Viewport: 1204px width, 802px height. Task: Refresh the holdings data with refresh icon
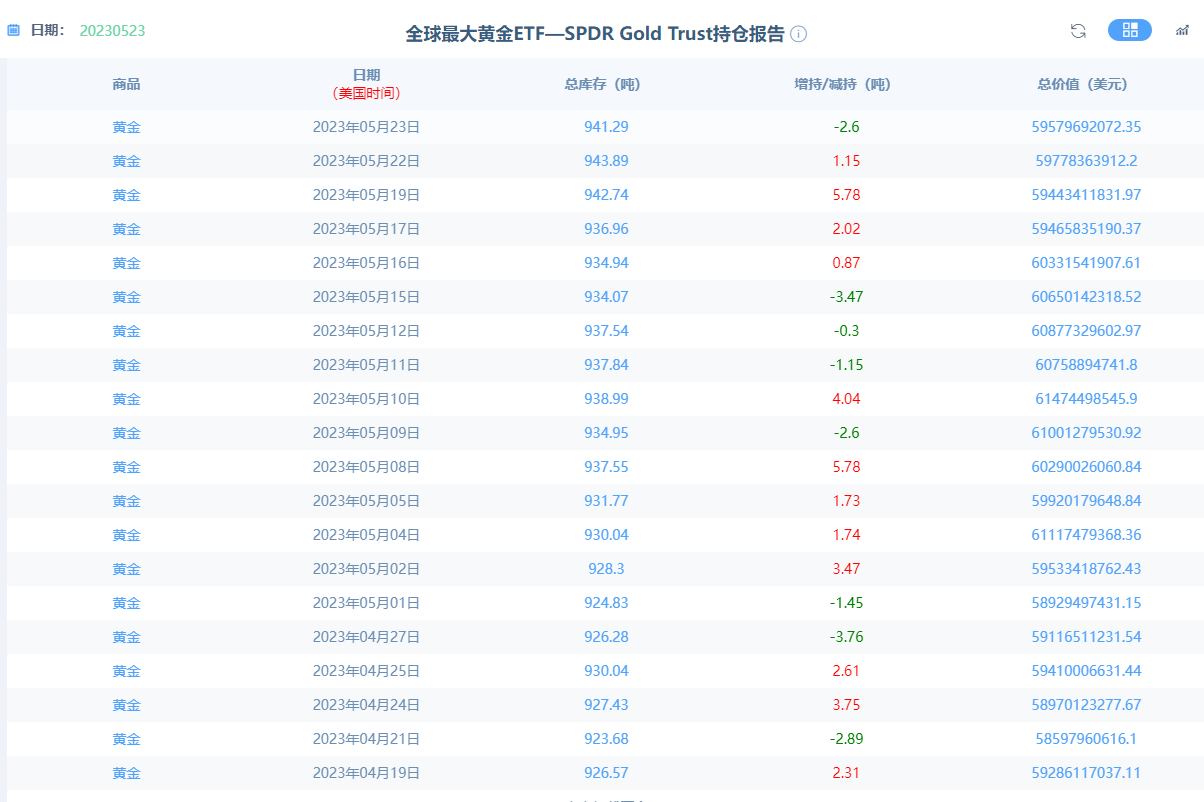coord(1077,31)
